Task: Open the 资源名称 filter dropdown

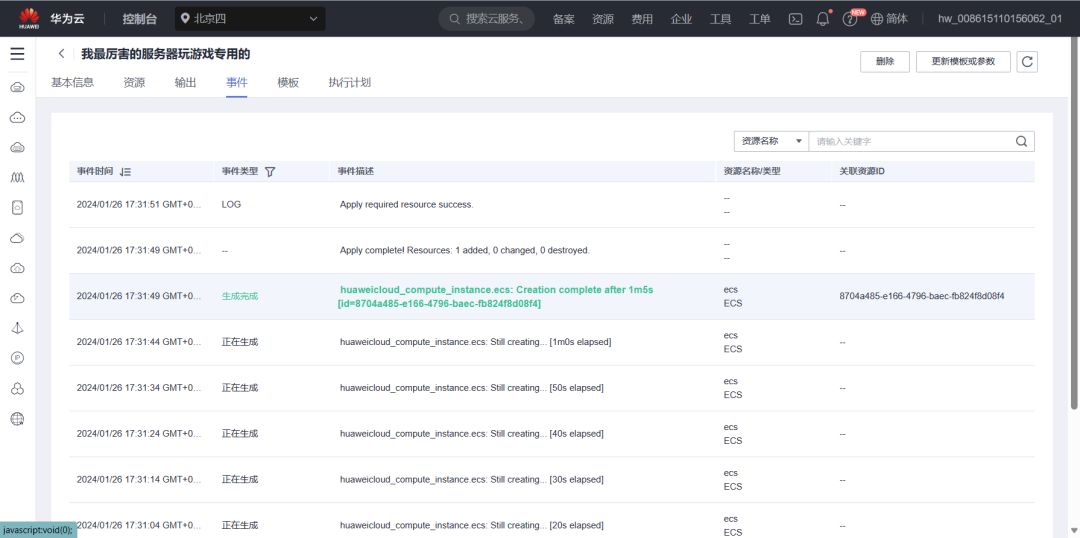Action: [770, 141]
